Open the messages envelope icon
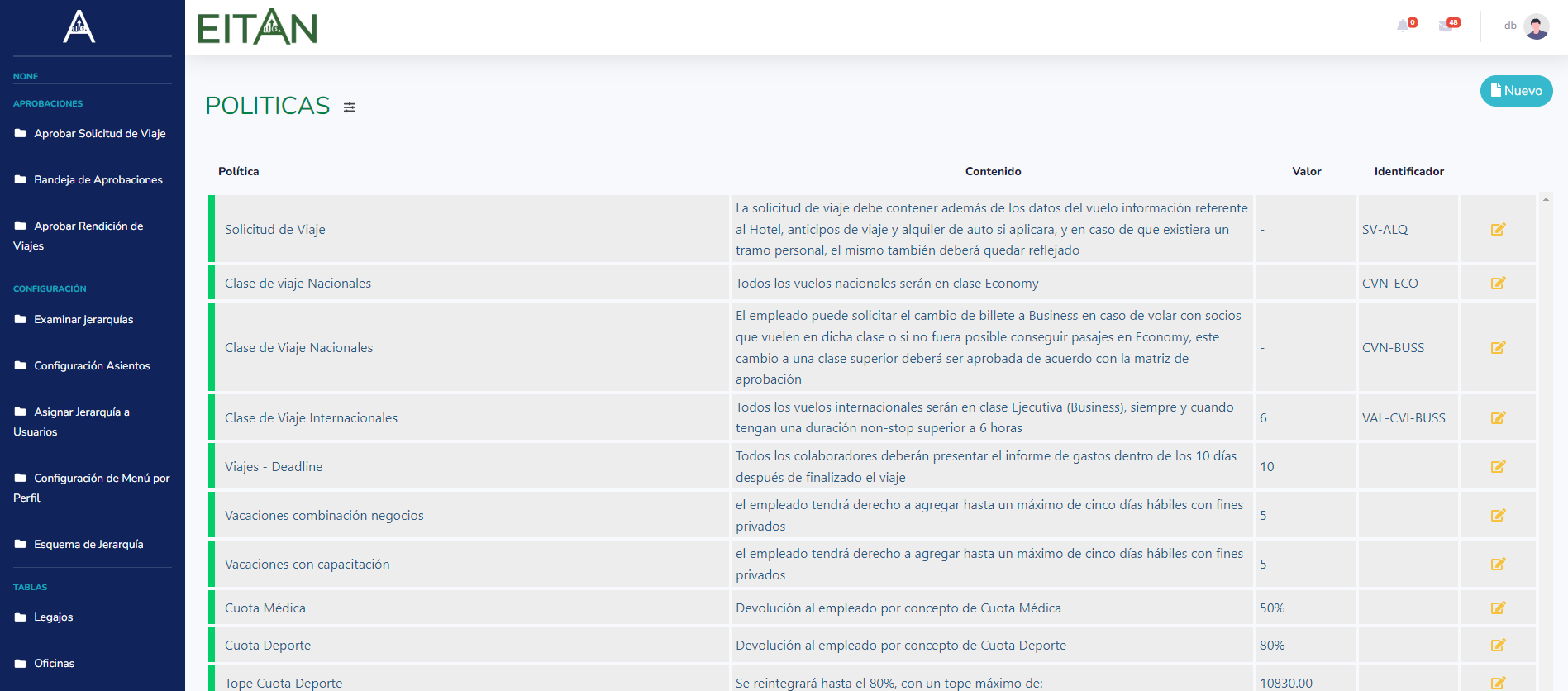1568x691 pixels. (1446, 26)
